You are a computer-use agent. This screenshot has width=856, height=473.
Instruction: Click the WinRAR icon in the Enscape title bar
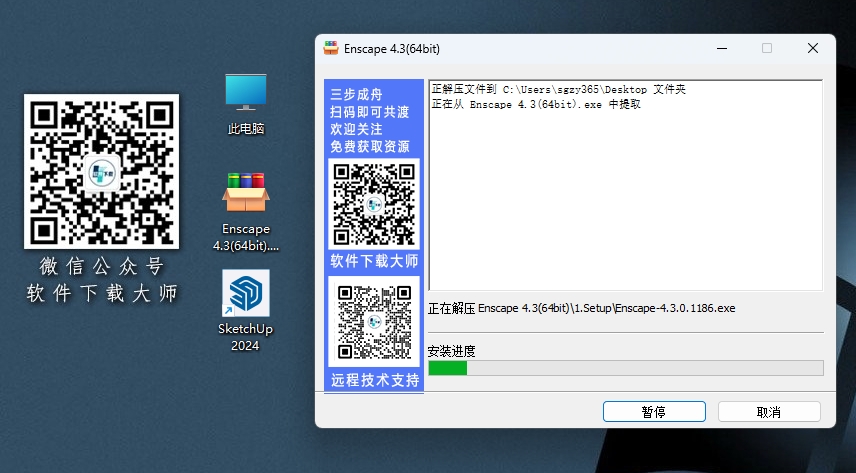coord(331,48)
